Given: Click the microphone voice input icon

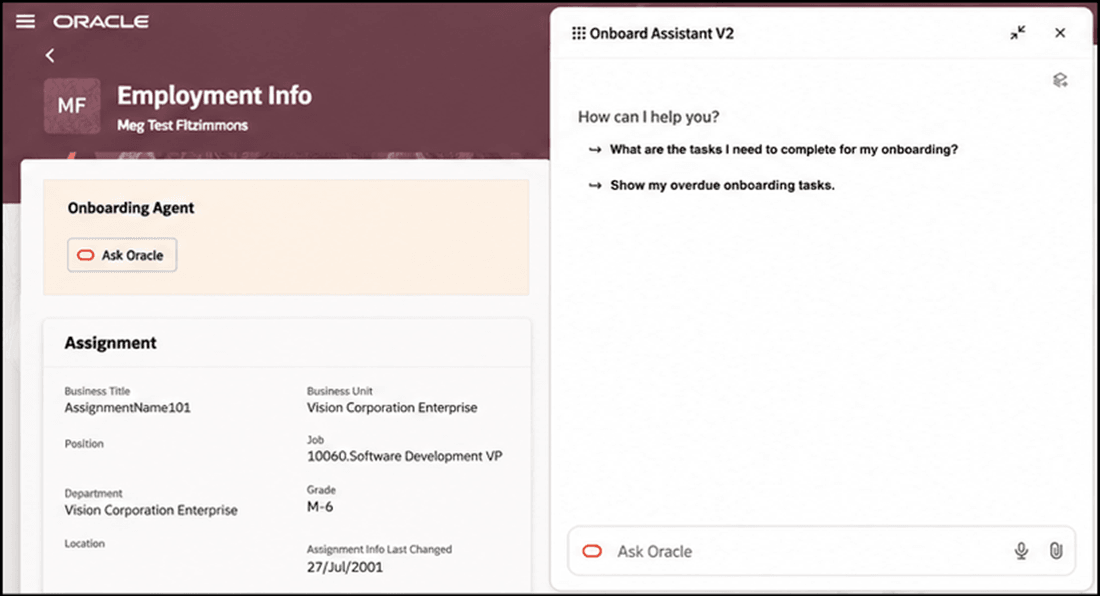Looking at the screenshot, I should [x=1021, y=551].
